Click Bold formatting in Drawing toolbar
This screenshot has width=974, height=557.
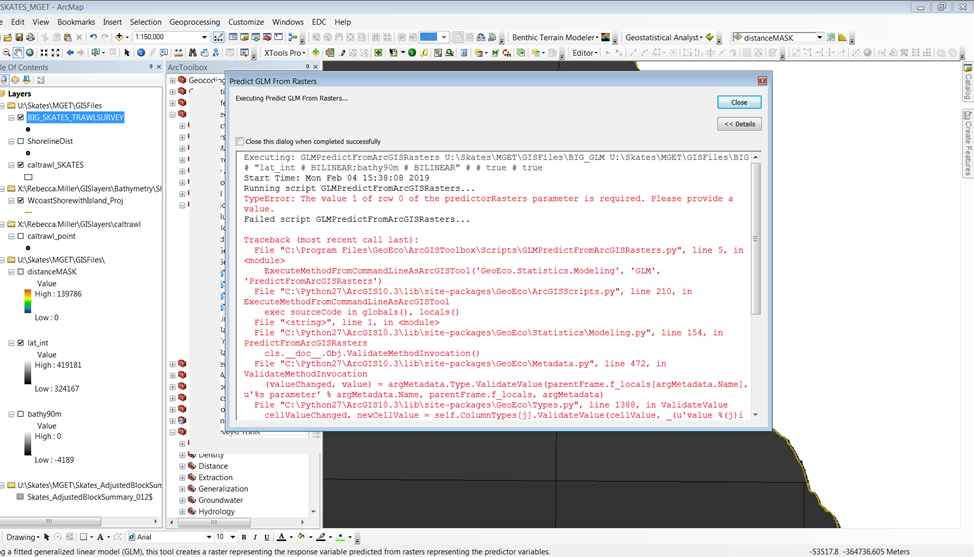coord(244,537)
